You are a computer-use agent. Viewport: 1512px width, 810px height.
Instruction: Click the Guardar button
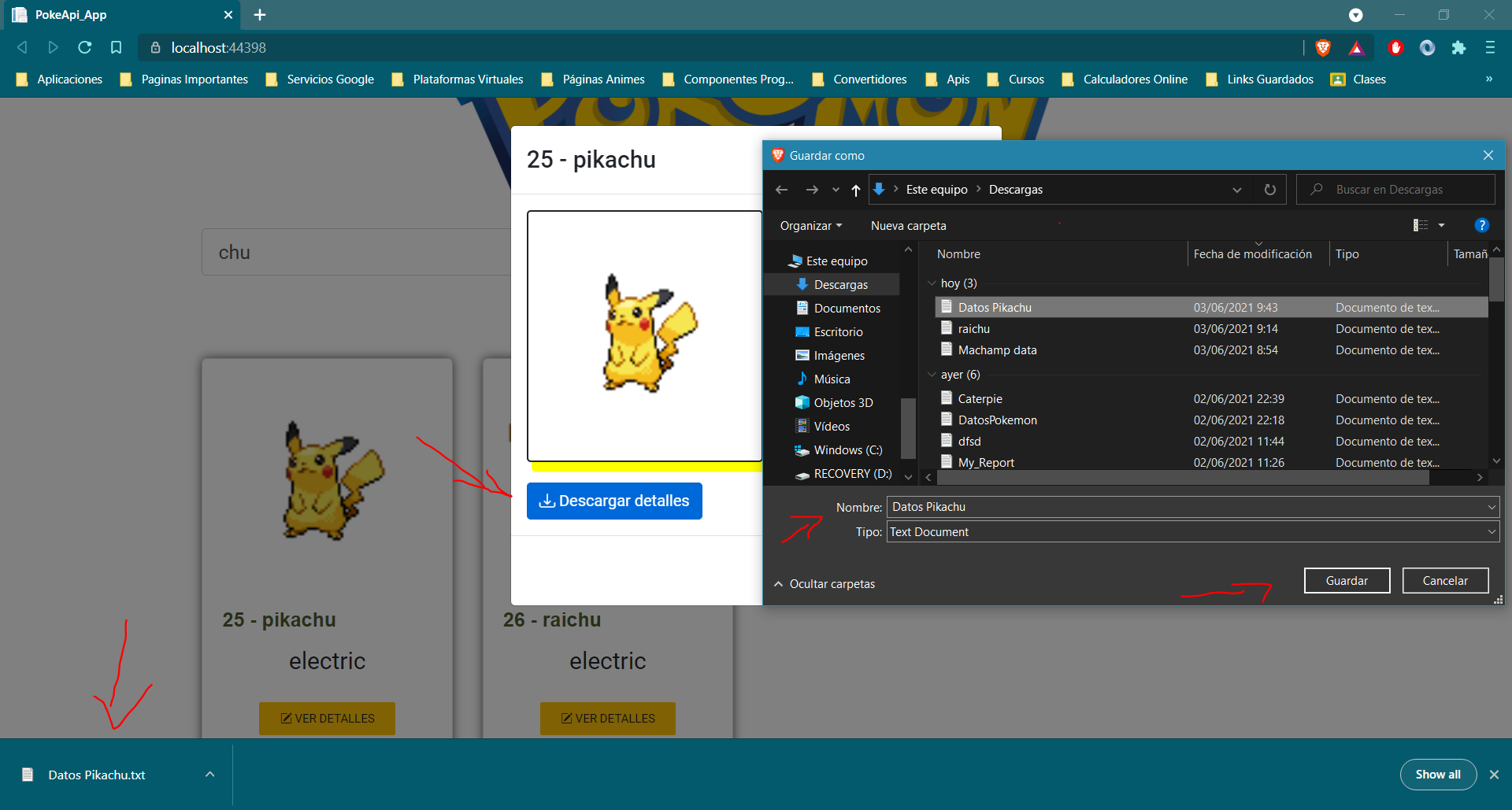point(1347,580)
